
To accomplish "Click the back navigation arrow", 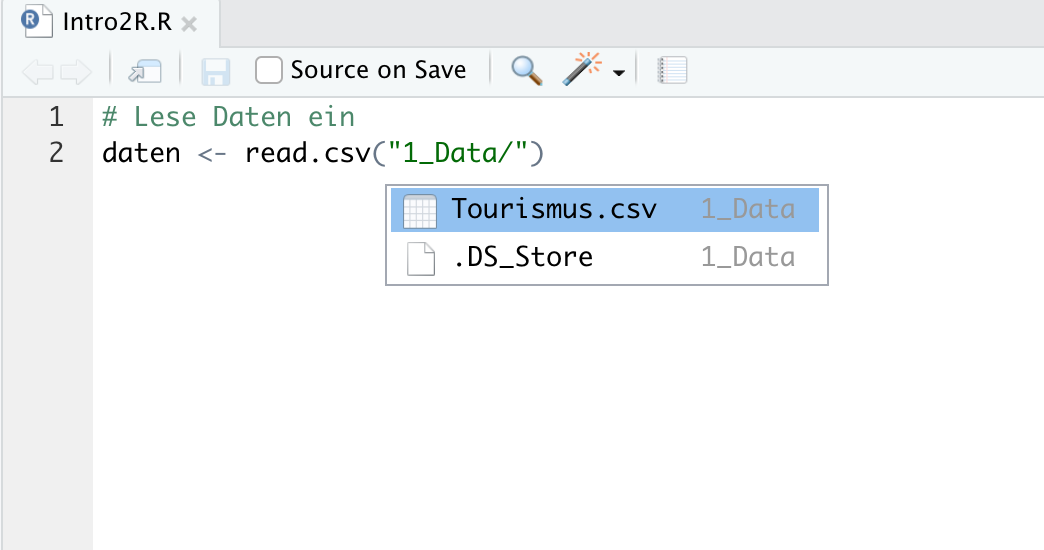I will coord(38,71).
